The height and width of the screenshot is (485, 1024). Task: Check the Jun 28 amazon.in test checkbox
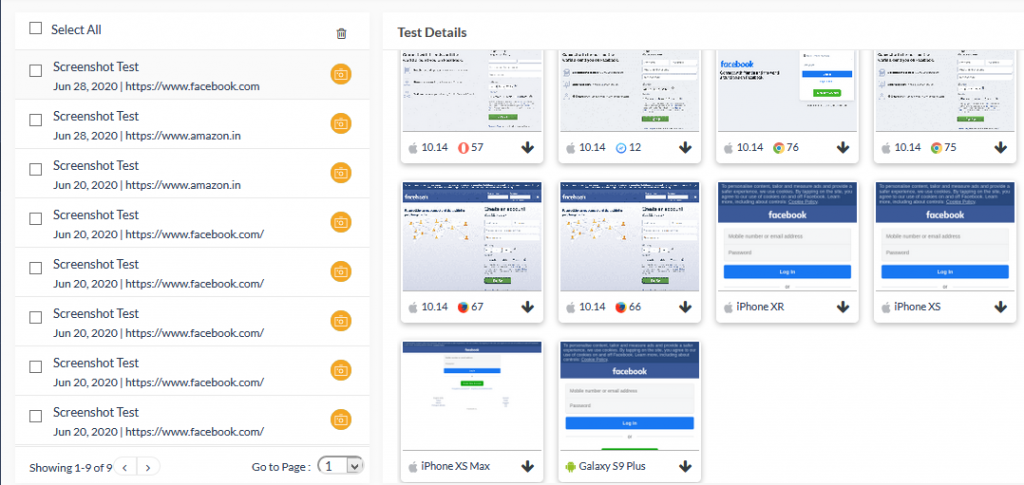[36, 120]
